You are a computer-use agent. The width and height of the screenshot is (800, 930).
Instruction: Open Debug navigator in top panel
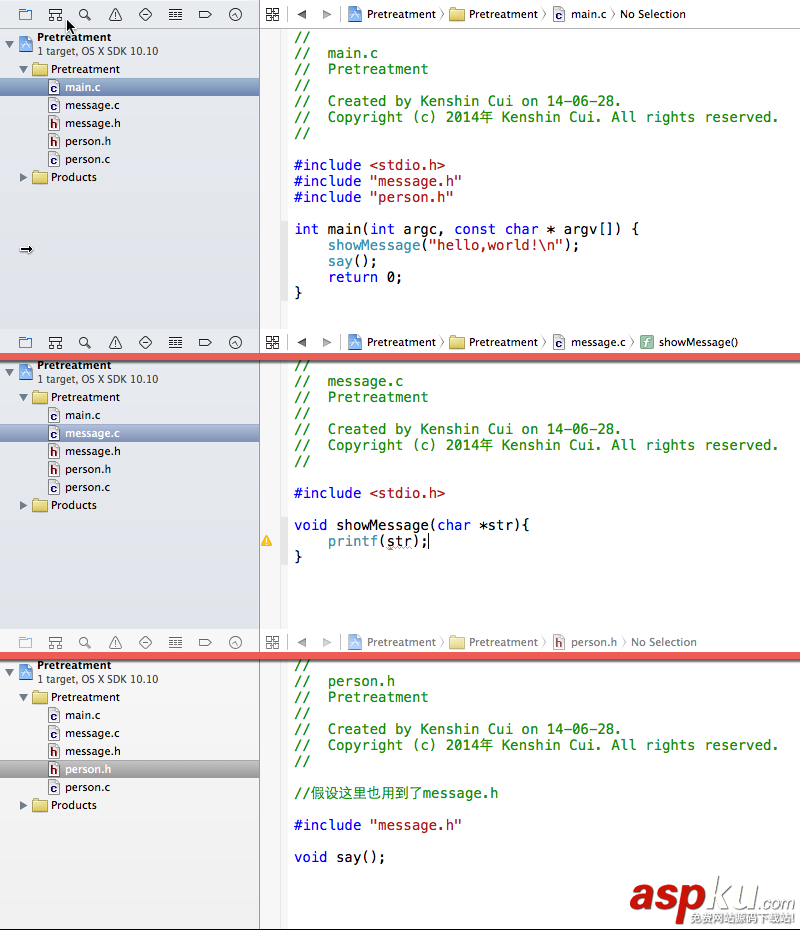coord(176,14)
